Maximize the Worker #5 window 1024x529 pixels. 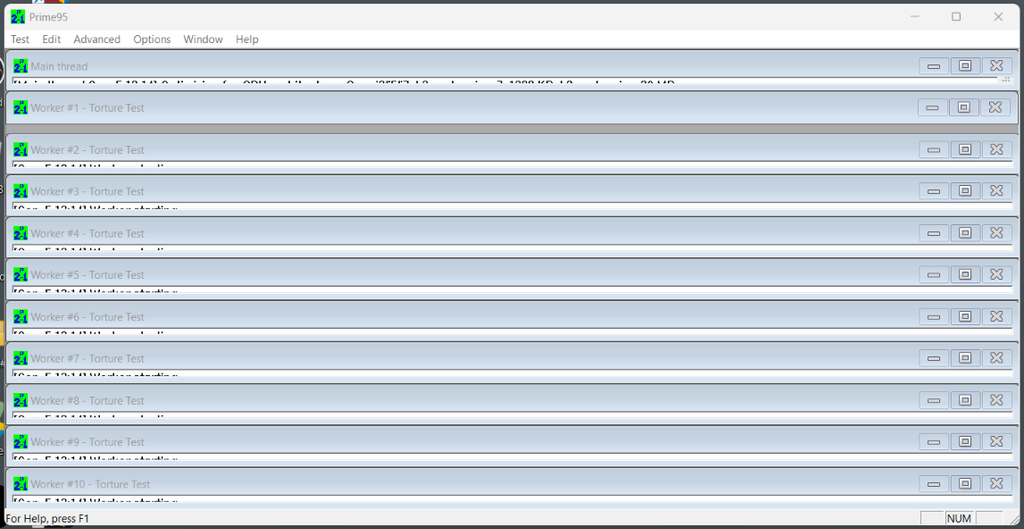click(x=965, y=274)
